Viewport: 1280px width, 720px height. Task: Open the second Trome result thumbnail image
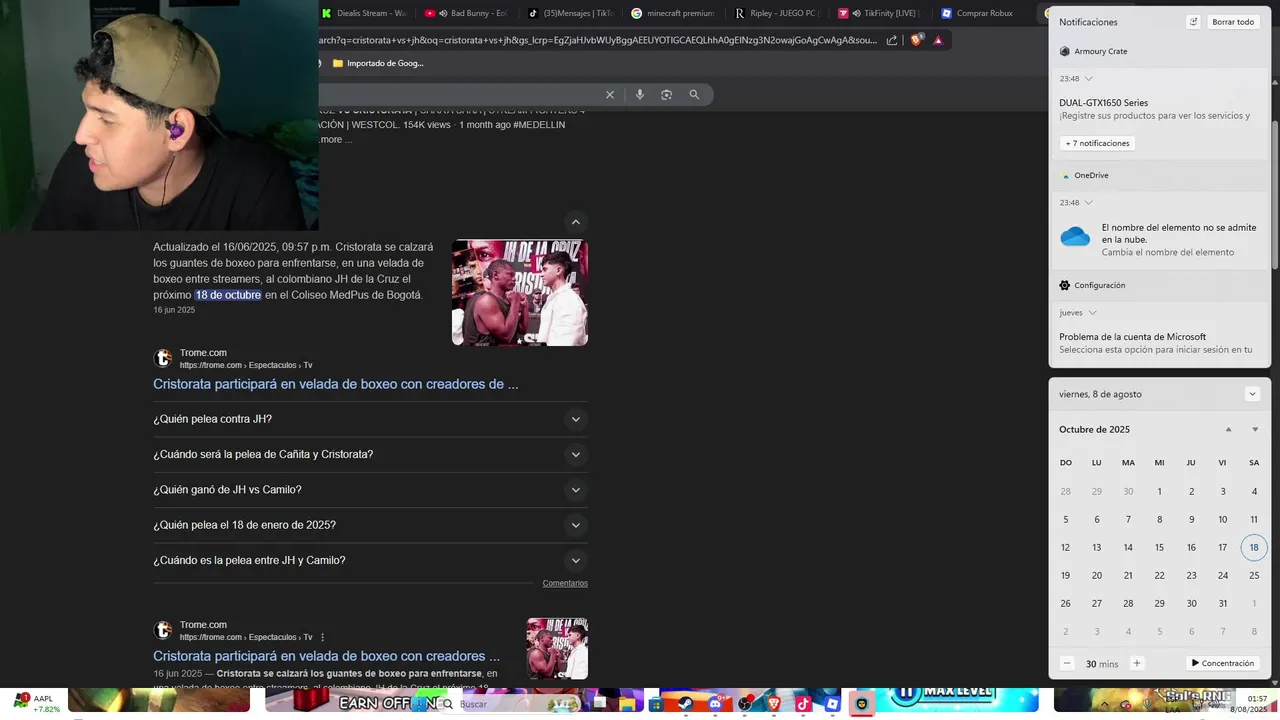click(x=557, y=648)
